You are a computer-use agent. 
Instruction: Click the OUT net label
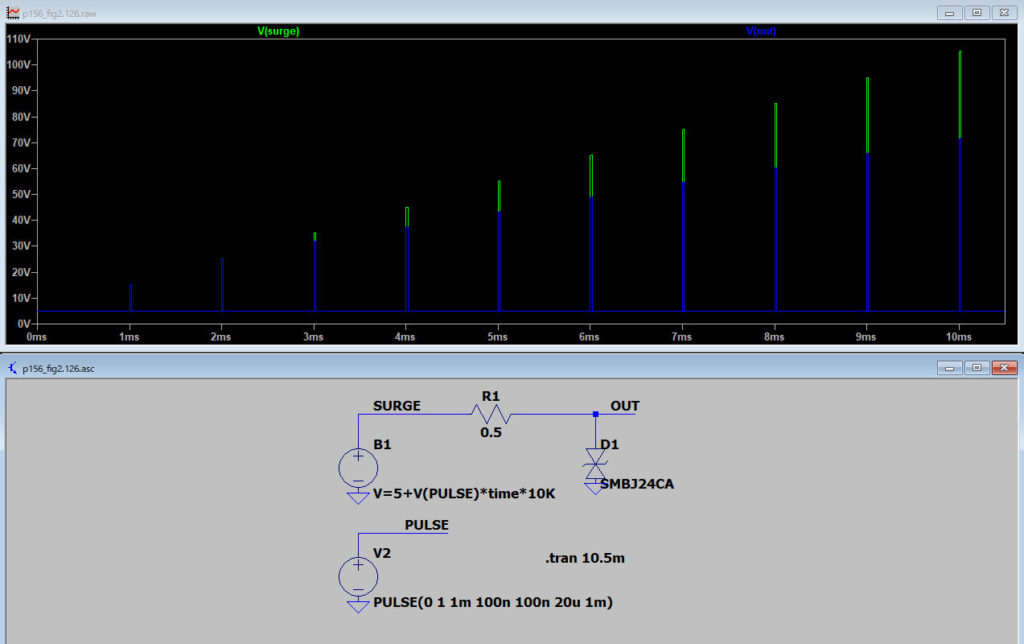click(x=624, y=406)
